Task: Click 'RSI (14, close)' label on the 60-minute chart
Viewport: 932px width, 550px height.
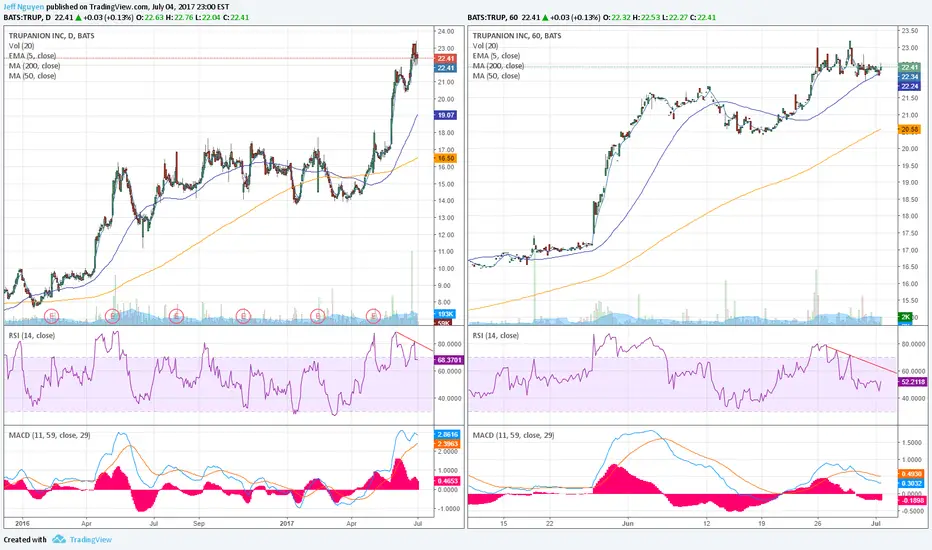Action: tap(496, 336)
